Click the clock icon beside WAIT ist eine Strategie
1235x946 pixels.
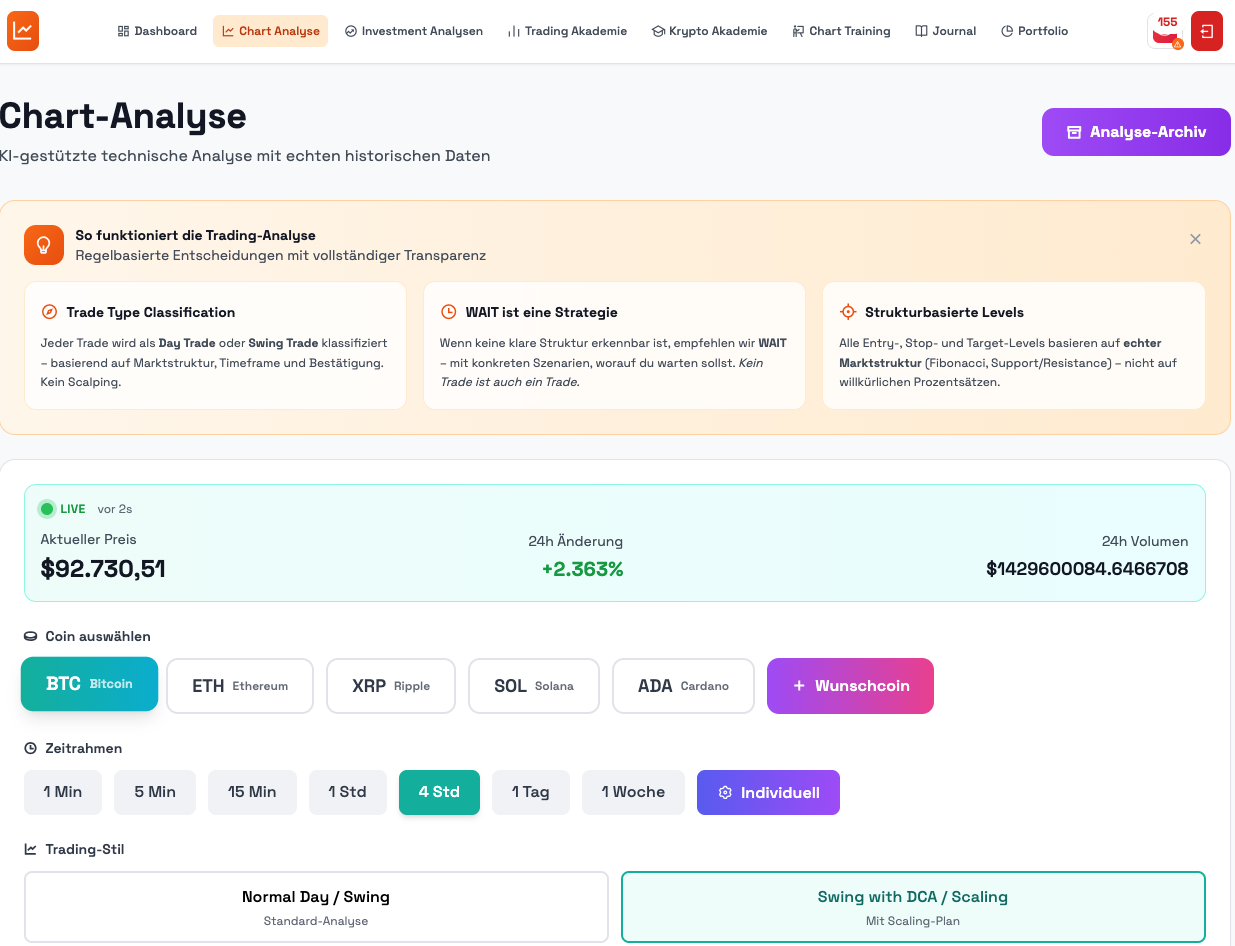click(x=448, y=312)
